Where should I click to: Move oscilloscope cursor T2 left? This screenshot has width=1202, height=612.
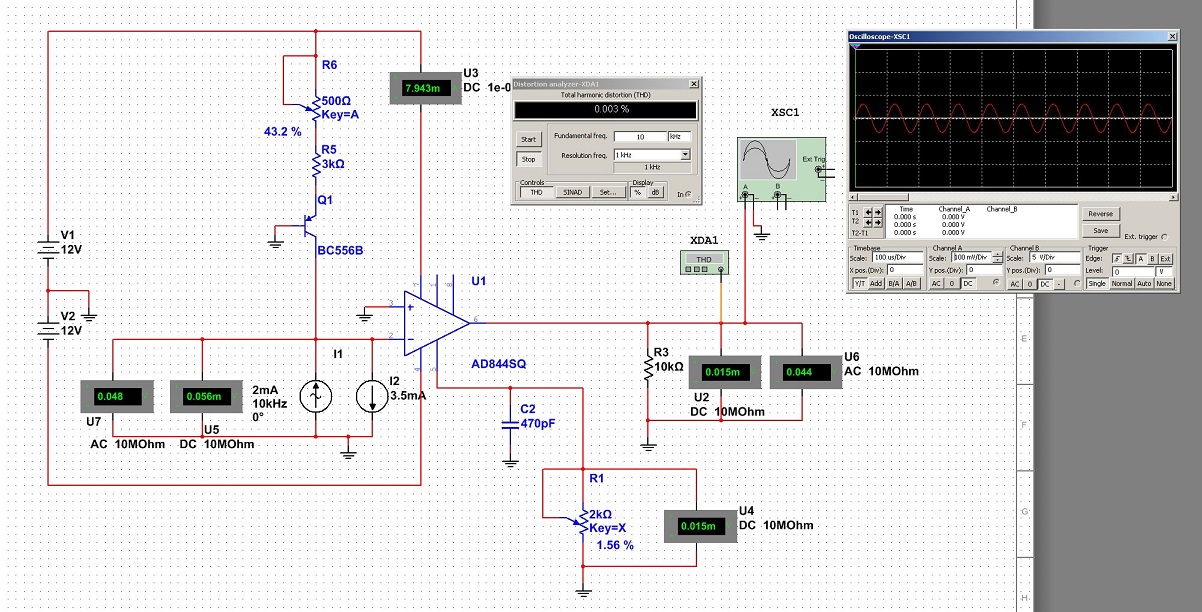click(868, 223)
